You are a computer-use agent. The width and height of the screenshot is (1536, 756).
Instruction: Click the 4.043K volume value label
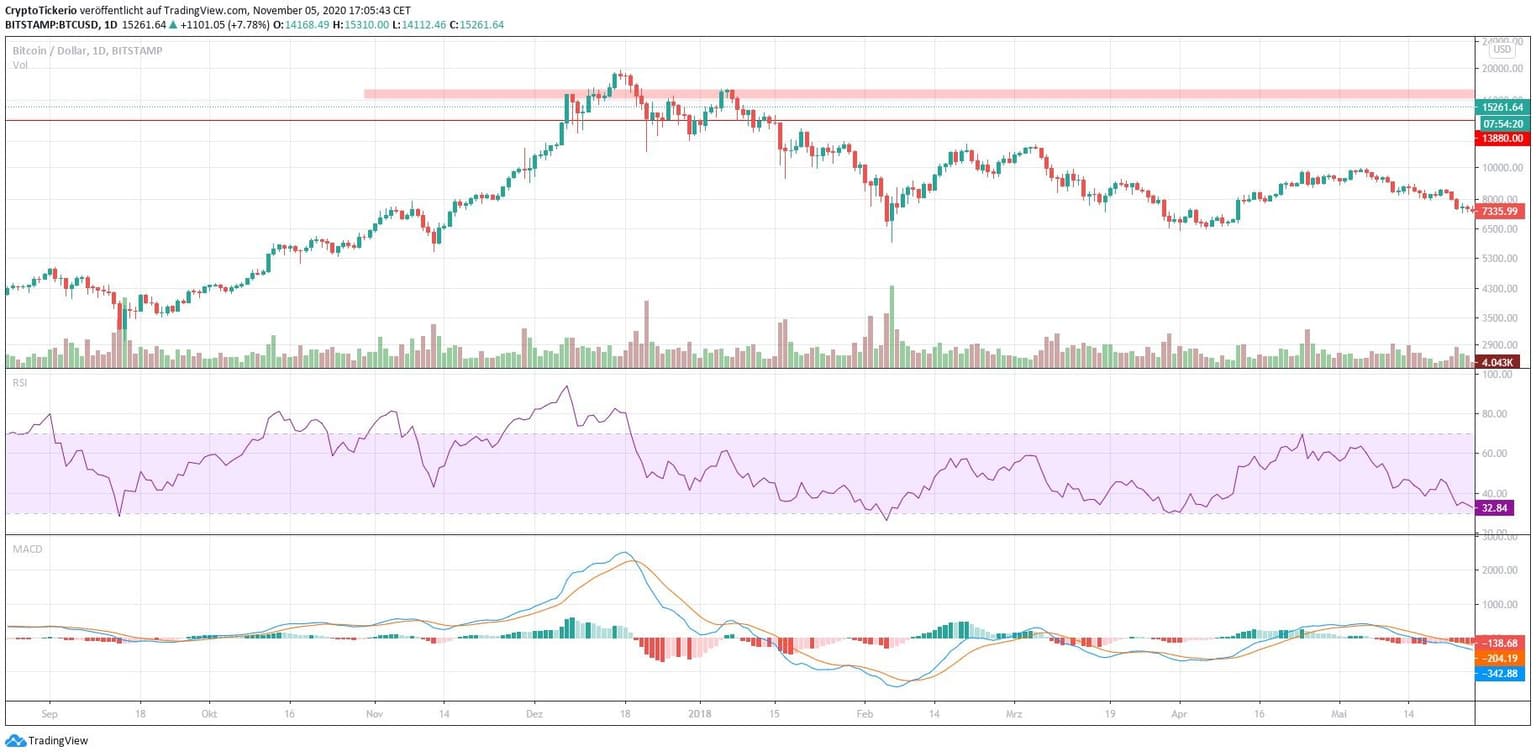(1500, 361)
